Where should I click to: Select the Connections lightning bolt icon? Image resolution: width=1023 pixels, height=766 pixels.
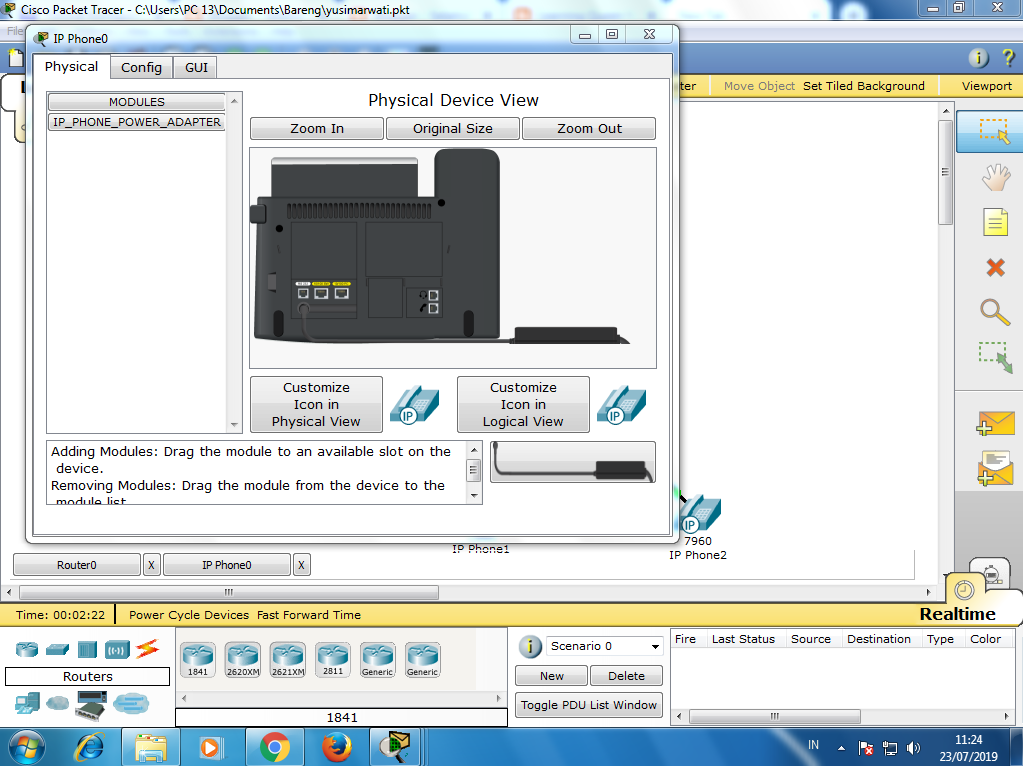[x=147, y=649]
